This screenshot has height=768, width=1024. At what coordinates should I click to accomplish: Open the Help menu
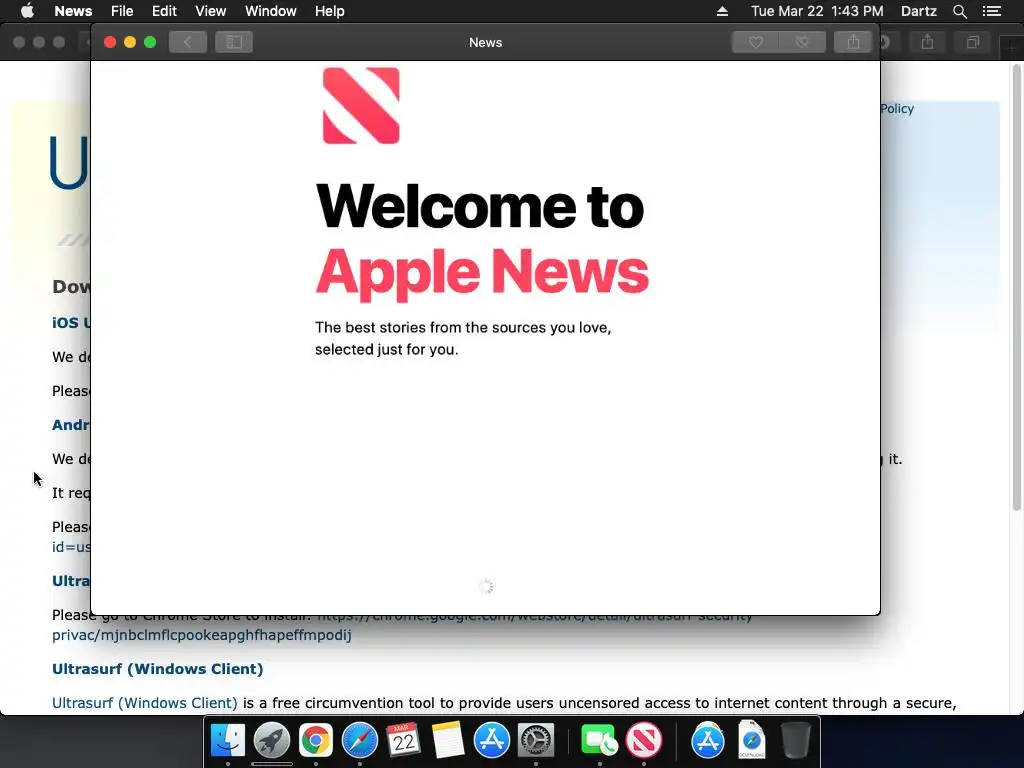pos(329,11)
